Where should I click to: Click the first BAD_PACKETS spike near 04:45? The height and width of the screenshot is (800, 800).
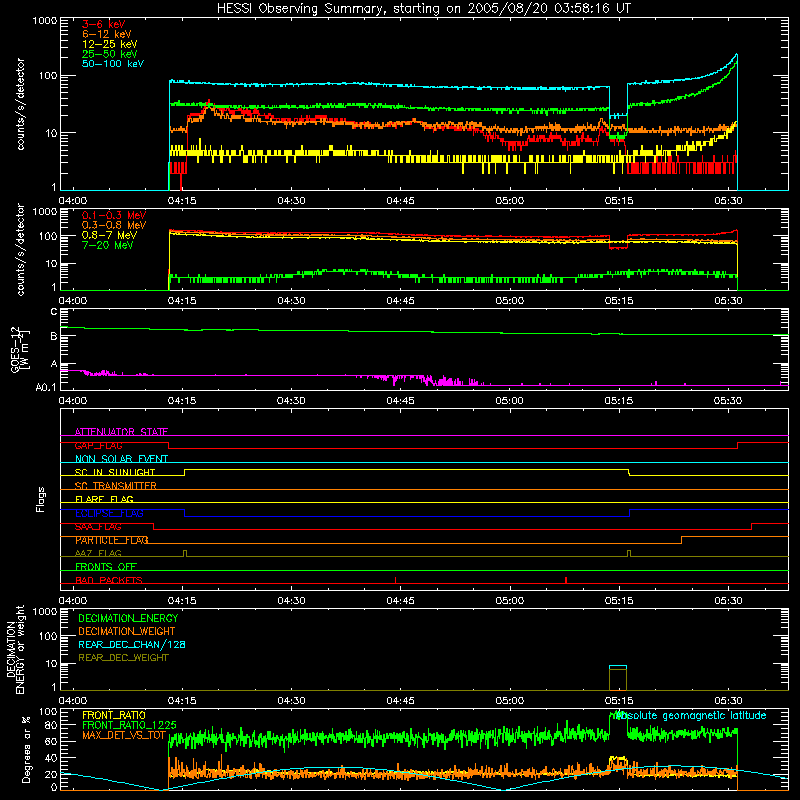pos(395,580)
